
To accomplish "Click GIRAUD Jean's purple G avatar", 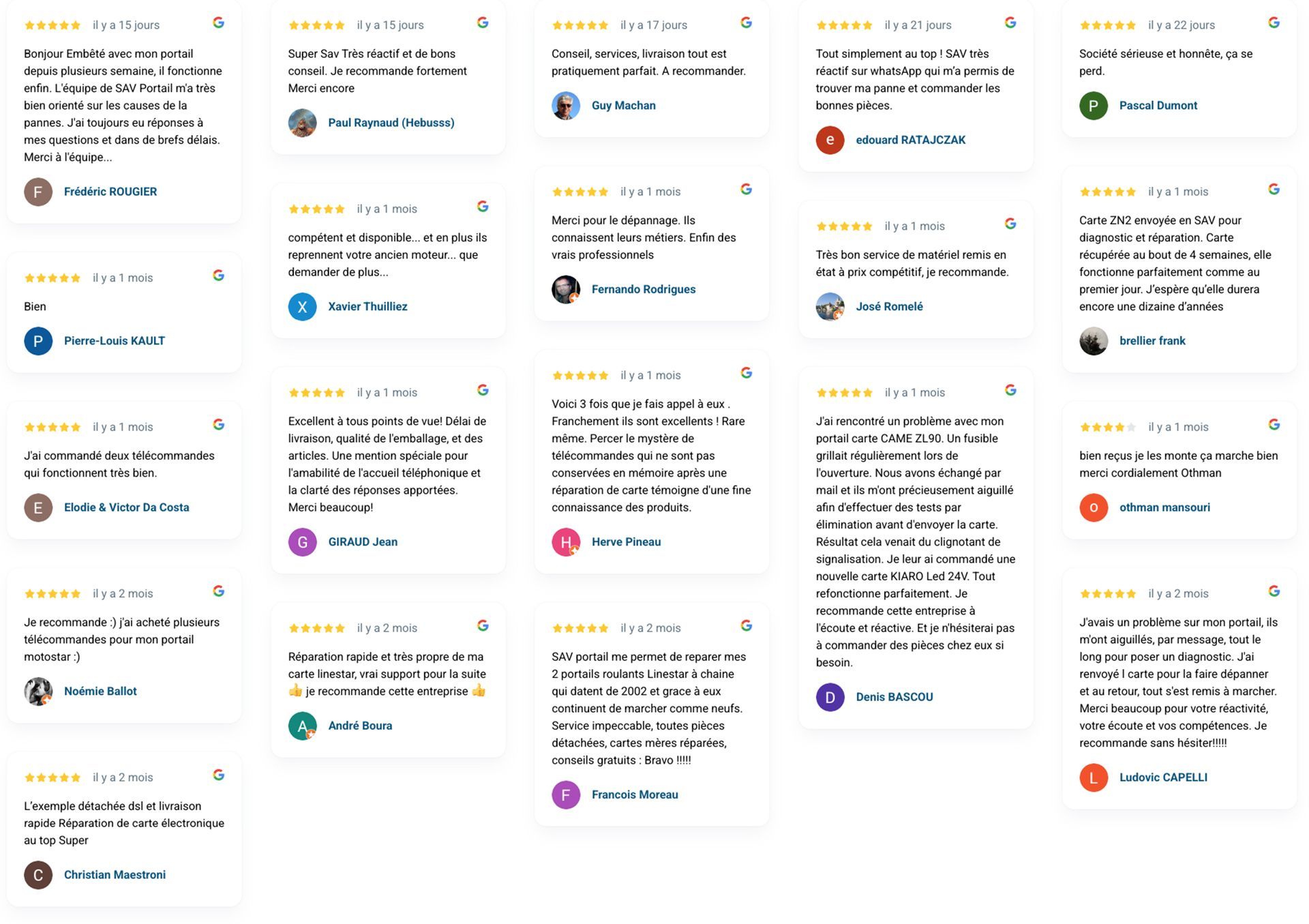I will pyautogui.click(x=302, y=542).
